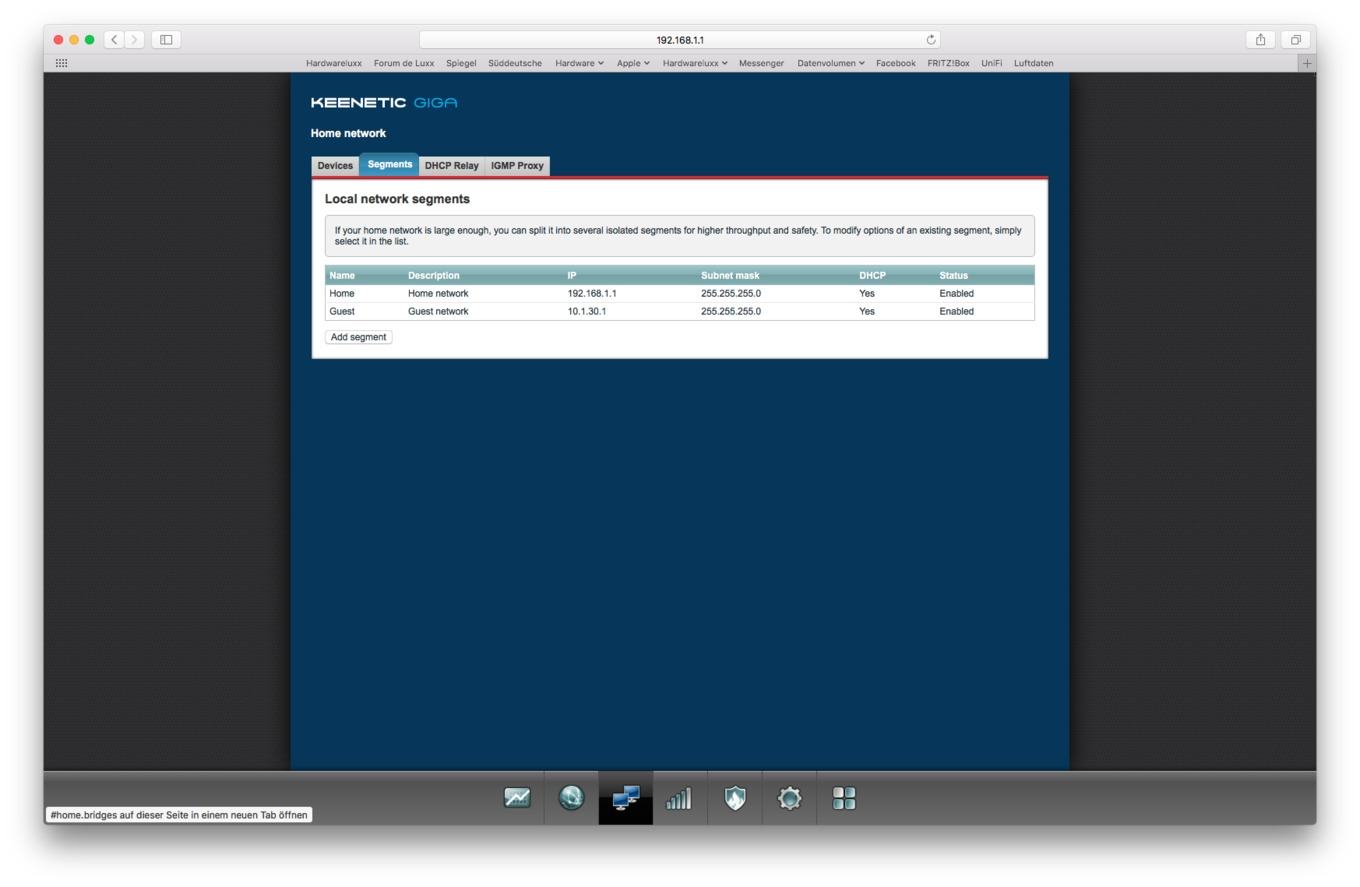1360x887 pixels.
Task: Click the DHCP column header
Action: click(x=872, y=275)
